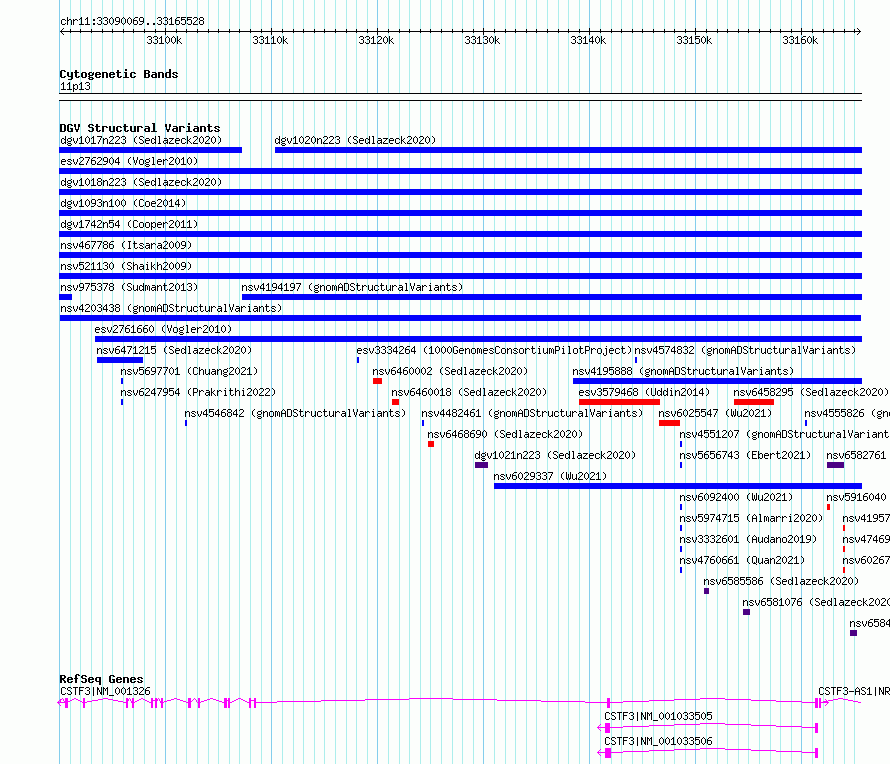This screenshot has width=890, height=764.
Task: Click nsv6029337 (Wu2021) label
Action: 550,476
